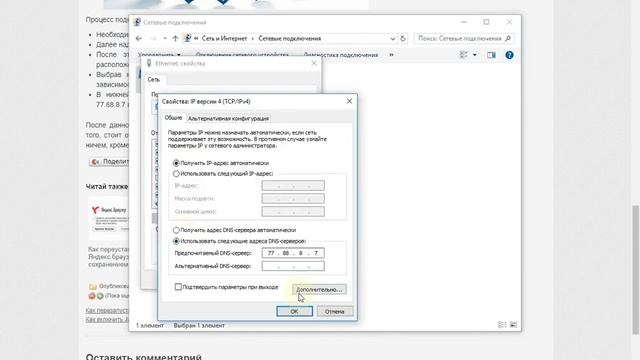This screenshot has height=360, width=640.
Task: Click the 'Отмена' cancel button
Action: 335,311
